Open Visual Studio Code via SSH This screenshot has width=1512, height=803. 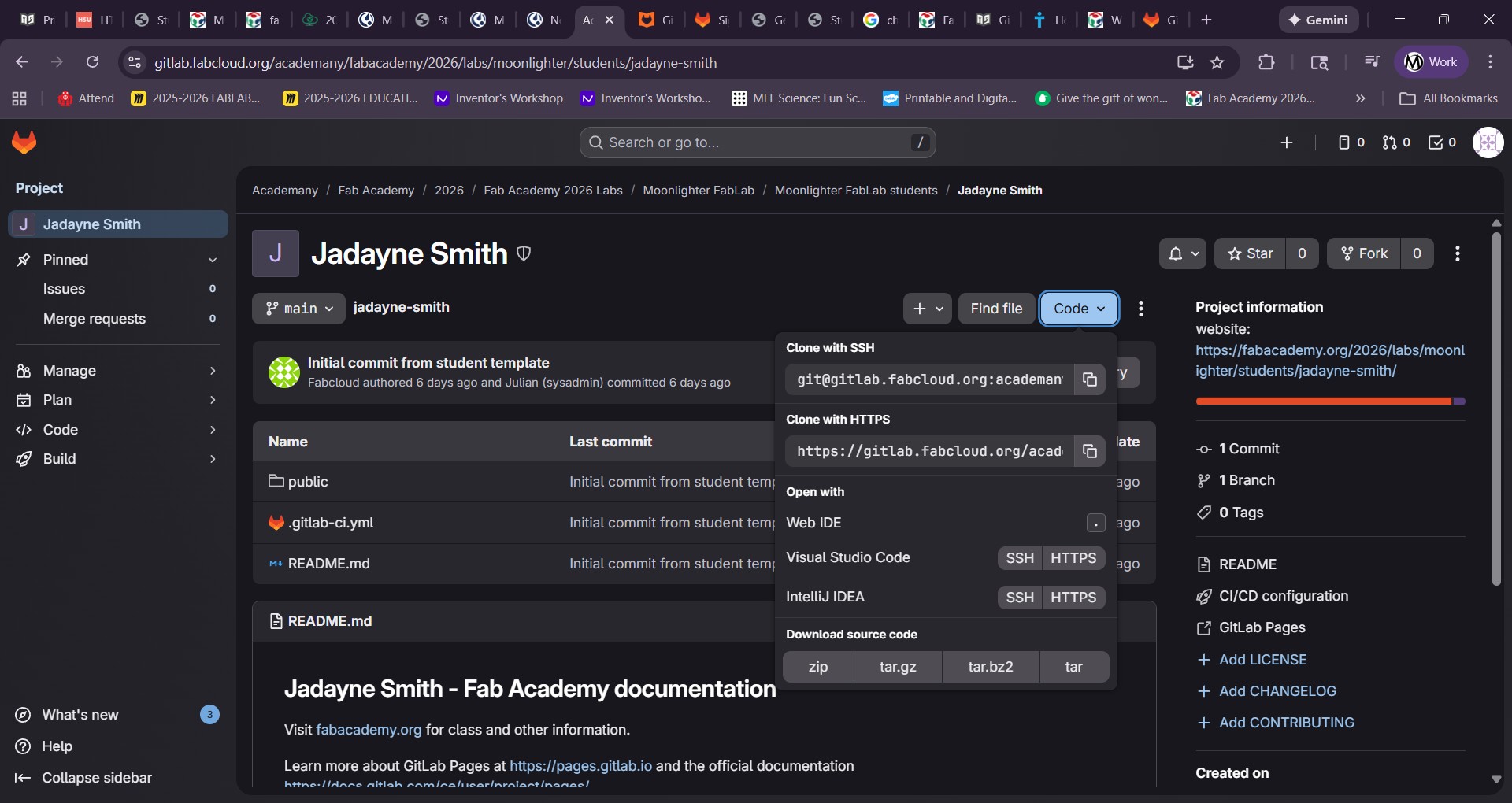(1020, 558)
